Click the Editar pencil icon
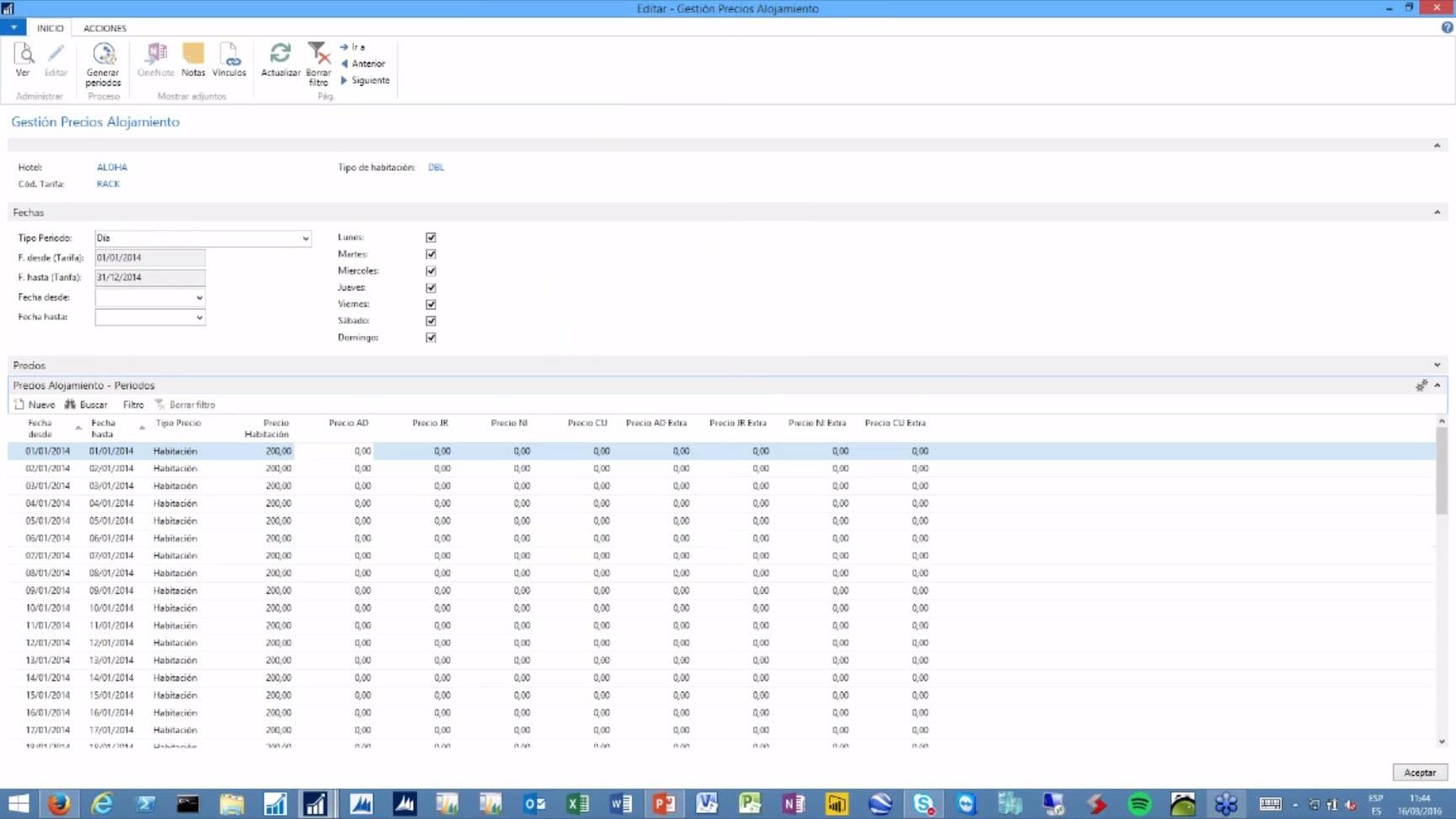Viewport: 1456px width, 819px height. click(56, 60)
